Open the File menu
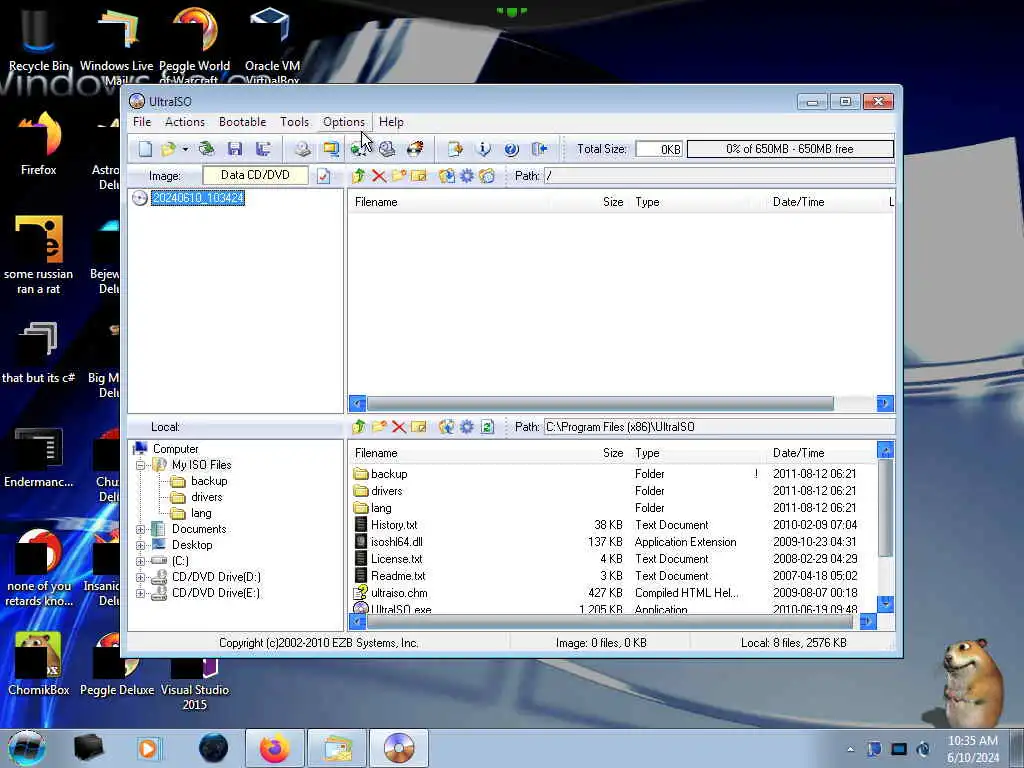 pos(142,122)
